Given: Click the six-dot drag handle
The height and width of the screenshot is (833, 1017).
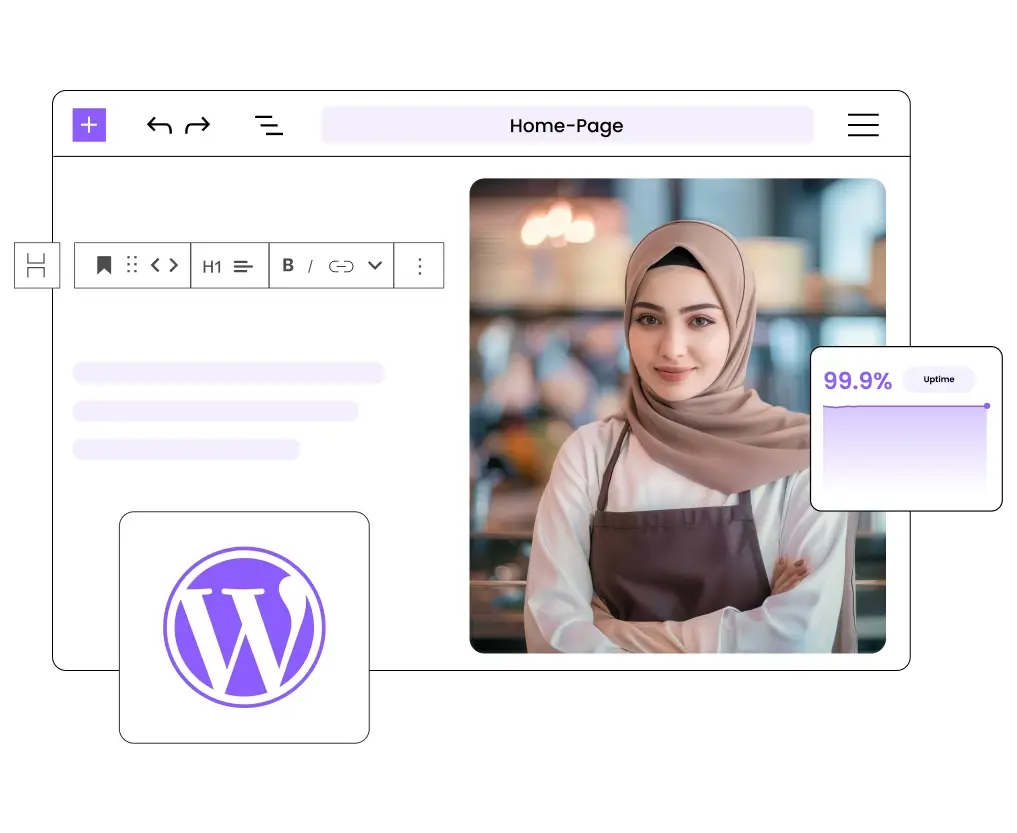Looking at the screenshot, I should tap(132, 265).
